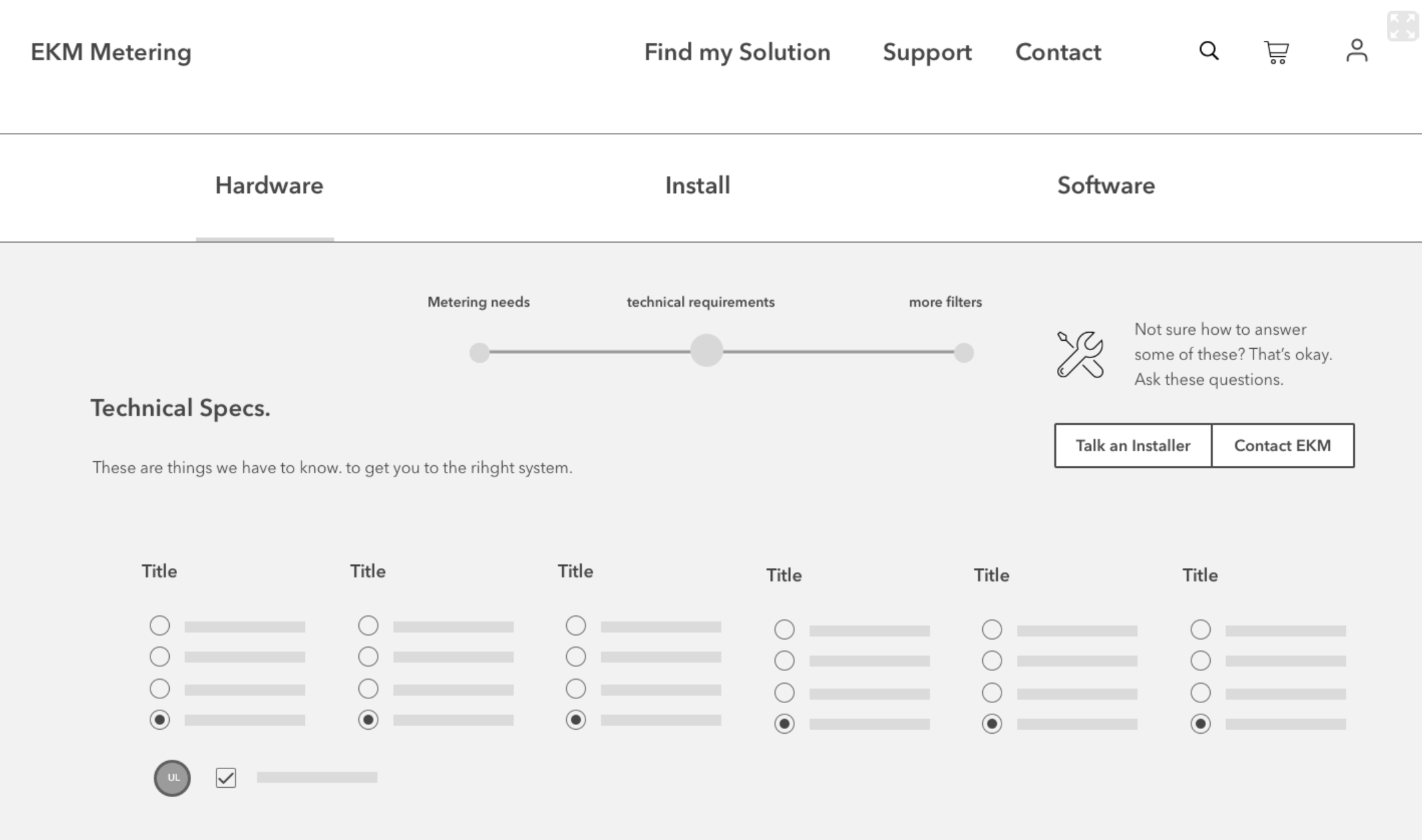Click the EKM Metering logo text
The image size is (1422, 840).
pyautogui.click(x=111, y=52)
